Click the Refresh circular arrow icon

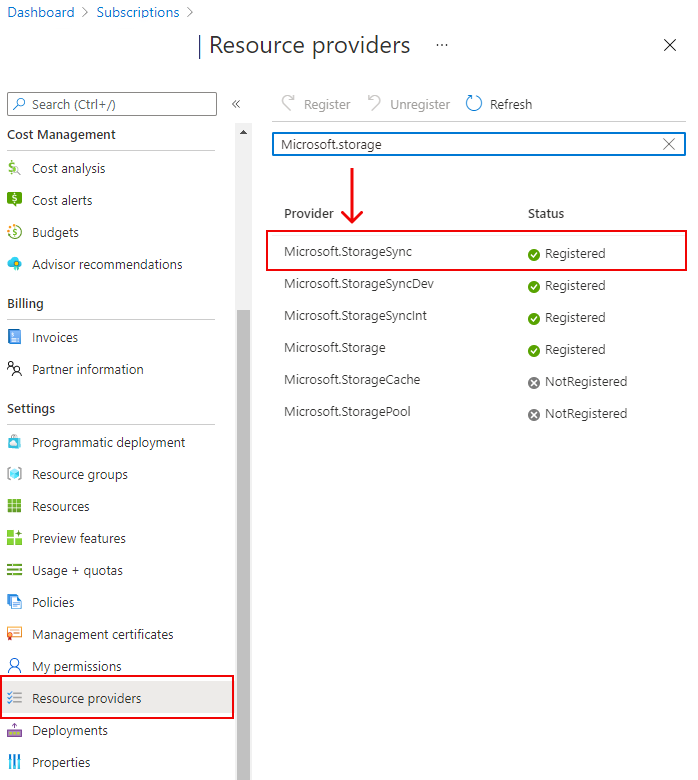(474, 103)
